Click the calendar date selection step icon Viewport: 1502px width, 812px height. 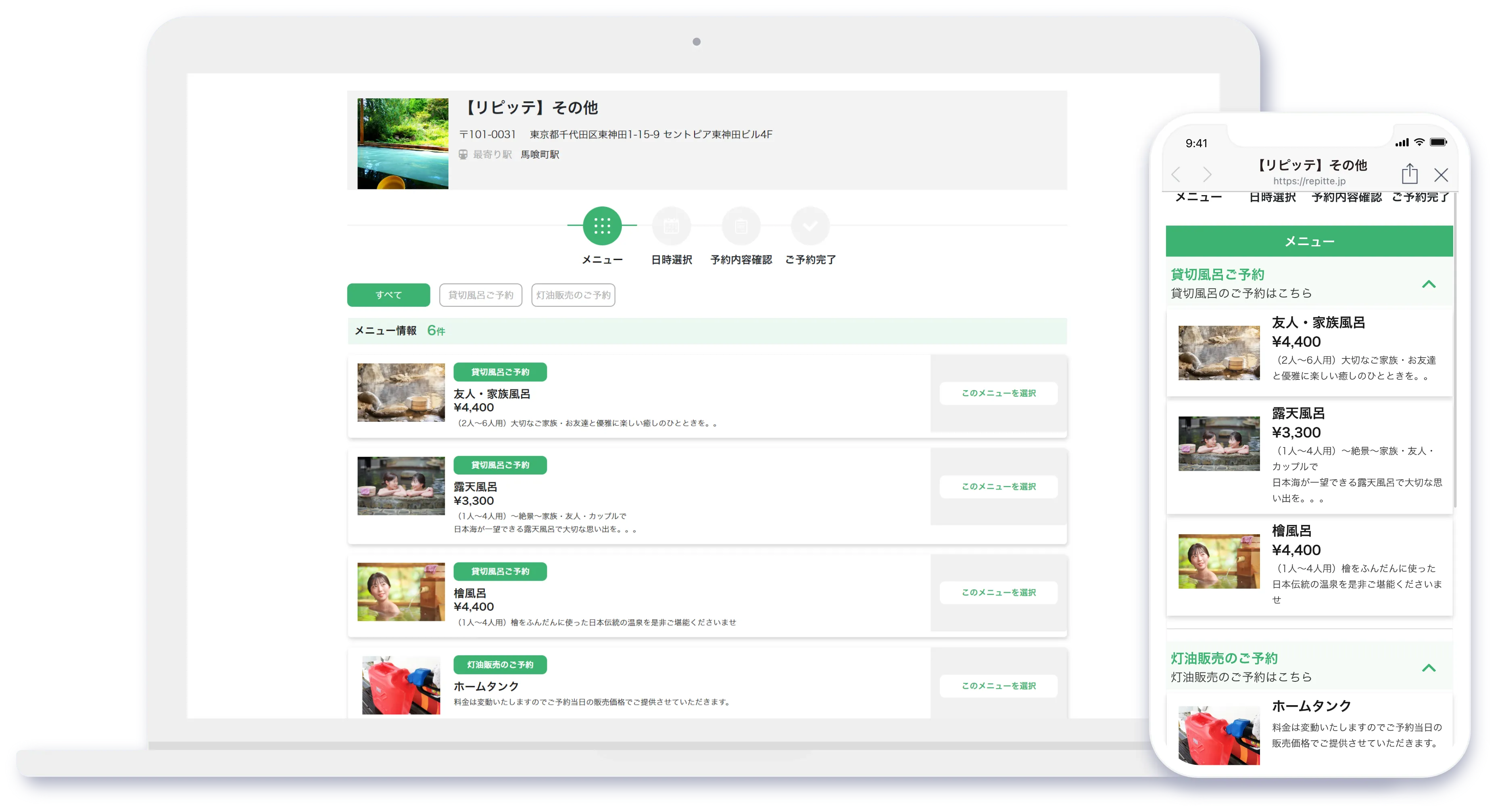[671, 226]
